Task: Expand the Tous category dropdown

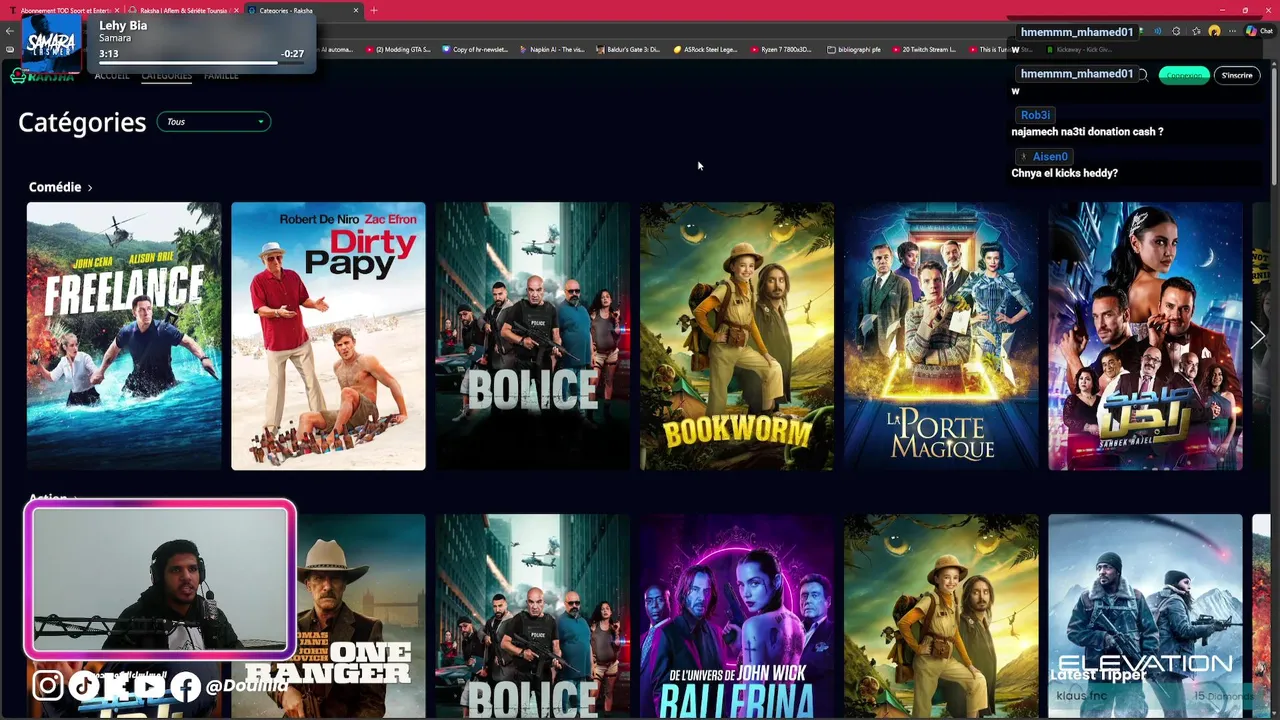Action: pos(214,122)
